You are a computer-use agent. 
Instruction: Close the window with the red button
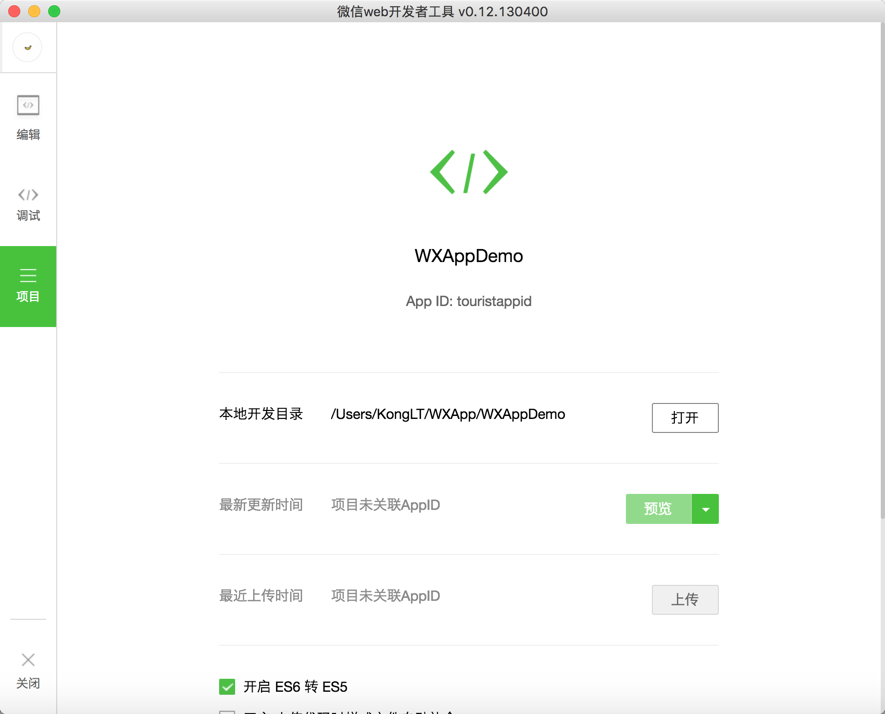click(15, 11)
